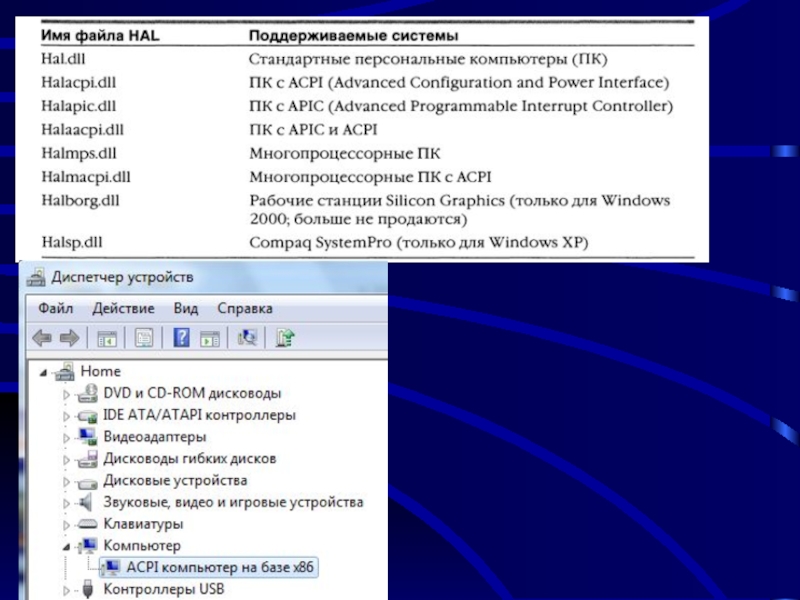
Task: Select ACPI компьютер на базе x86
Action: pos(219,567)
